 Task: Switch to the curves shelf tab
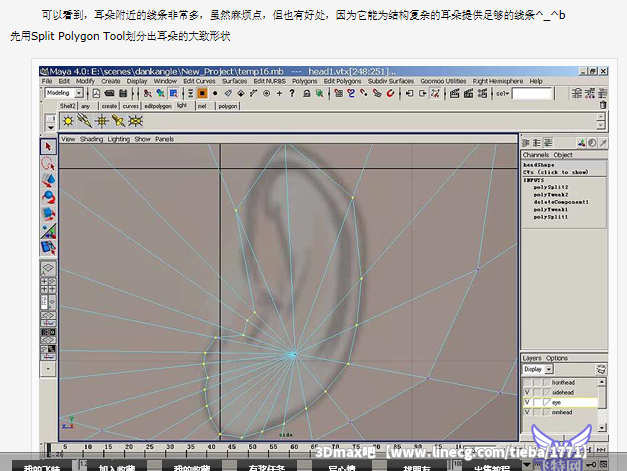pos(130,106)
